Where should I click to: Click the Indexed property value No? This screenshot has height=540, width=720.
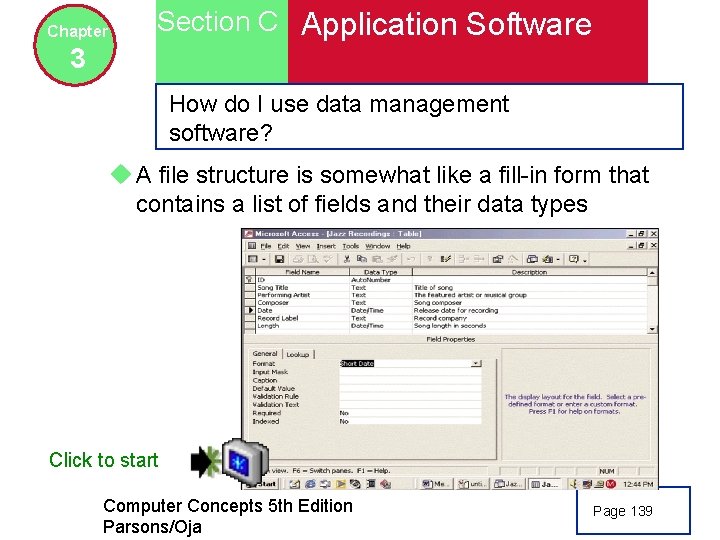click(x=411, y=421)
